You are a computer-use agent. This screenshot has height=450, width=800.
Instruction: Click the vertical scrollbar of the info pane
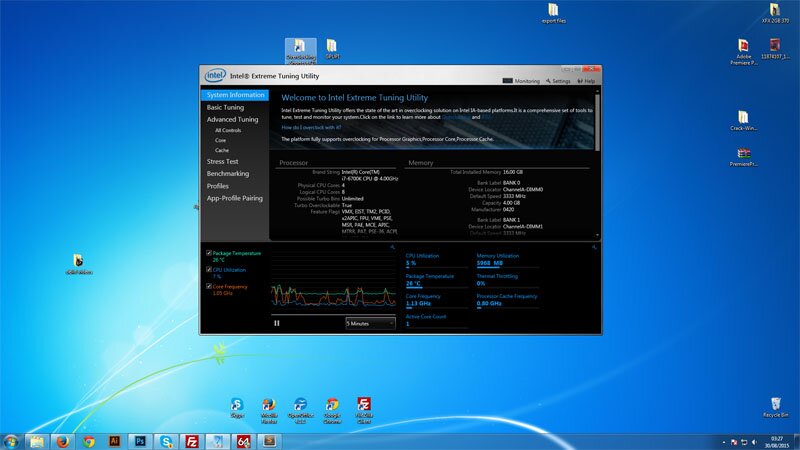(x=597, y=122)
